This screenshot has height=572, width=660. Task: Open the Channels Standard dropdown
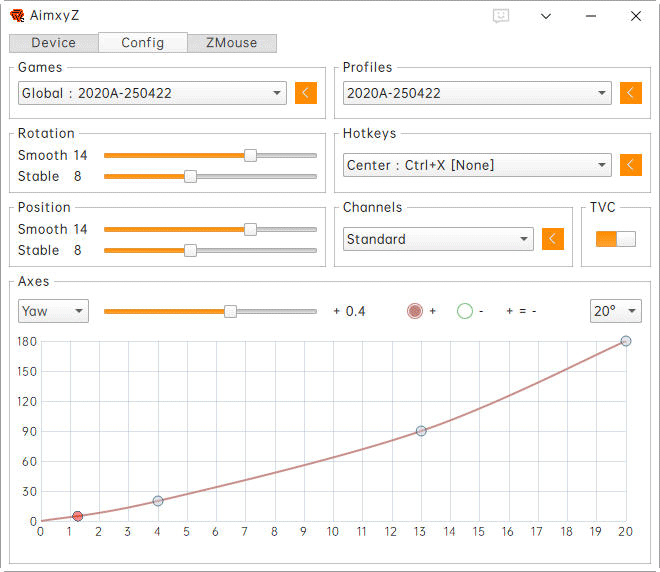click(x=437, y=239)
